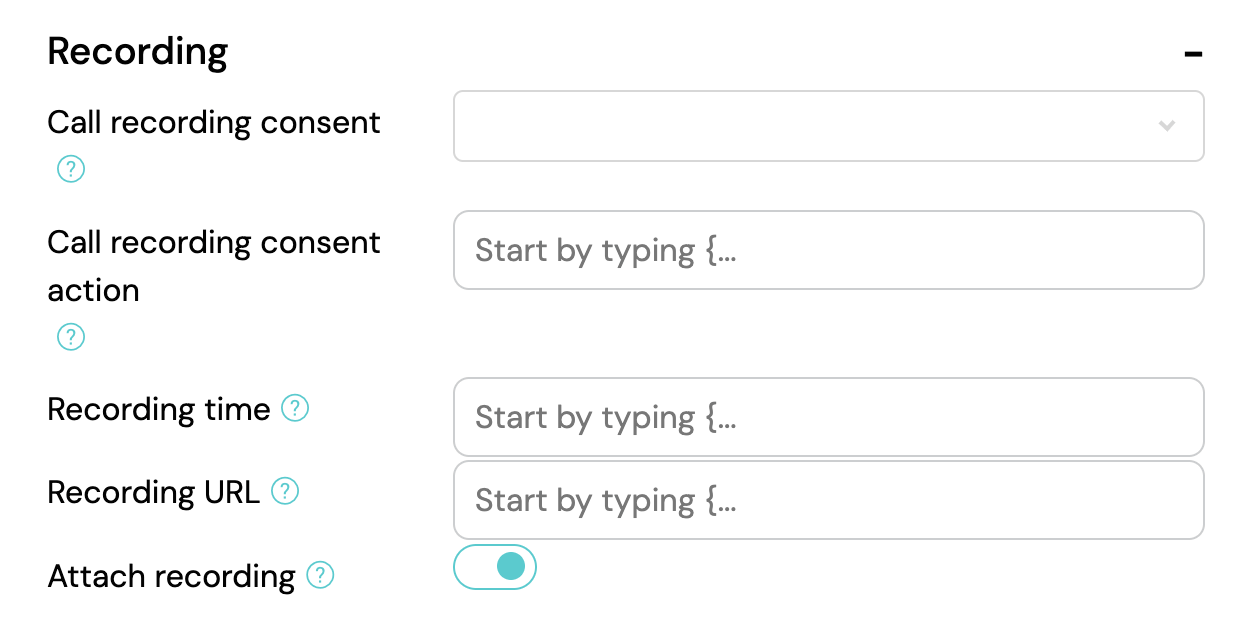View the Recording URL help tooltip icon
This screenshot has width=1243, height=644.
pyautogui.click(x=285, y=491)
